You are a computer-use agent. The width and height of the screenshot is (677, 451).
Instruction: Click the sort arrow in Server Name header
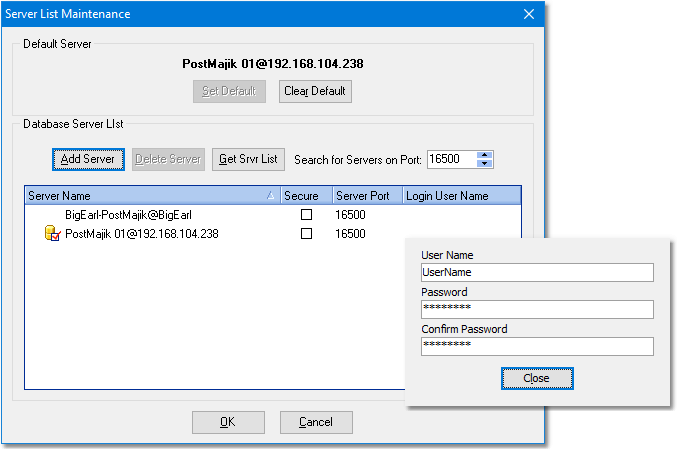(x=271, y=196)
